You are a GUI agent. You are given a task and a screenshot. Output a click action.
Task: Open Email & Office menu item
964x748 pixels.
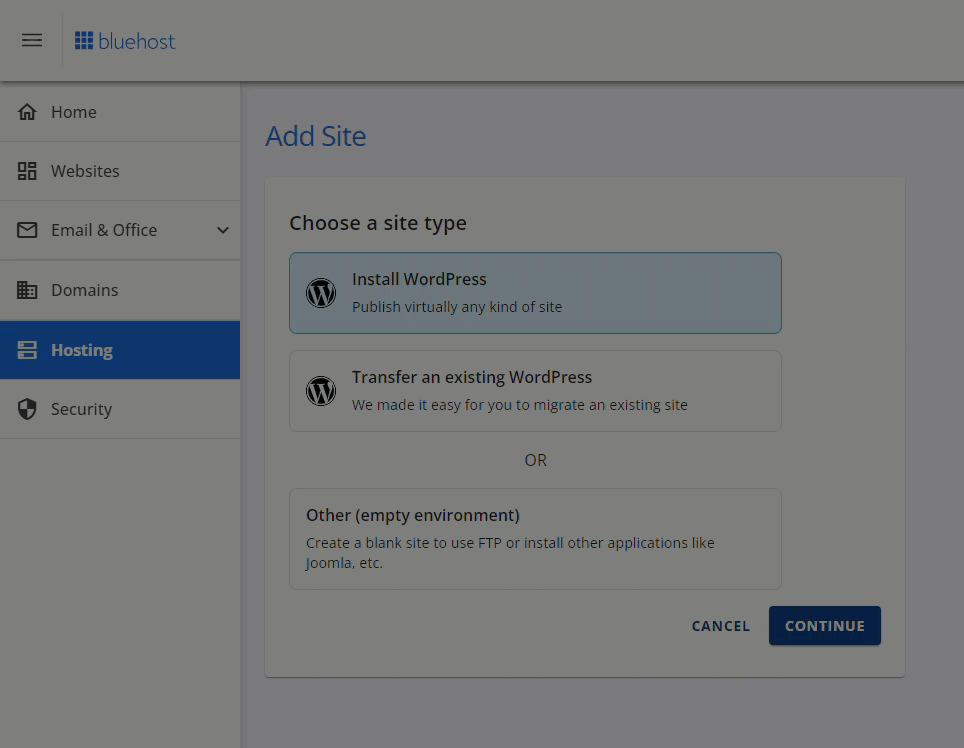[x=120, y=230]
